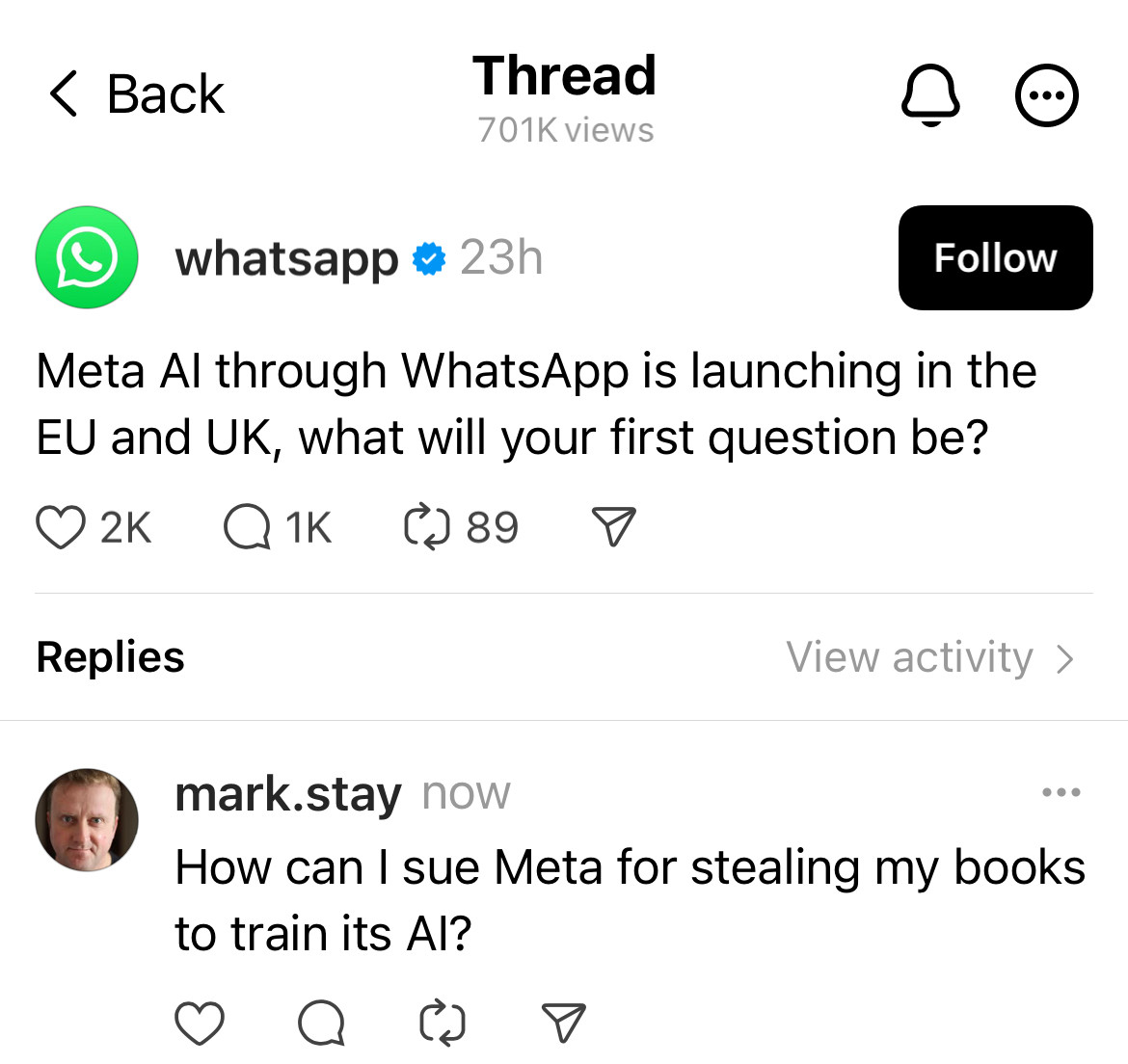Share the whatsapp post via send icon
This screenshot has width=1128, height=1064.
pos(613,526)
